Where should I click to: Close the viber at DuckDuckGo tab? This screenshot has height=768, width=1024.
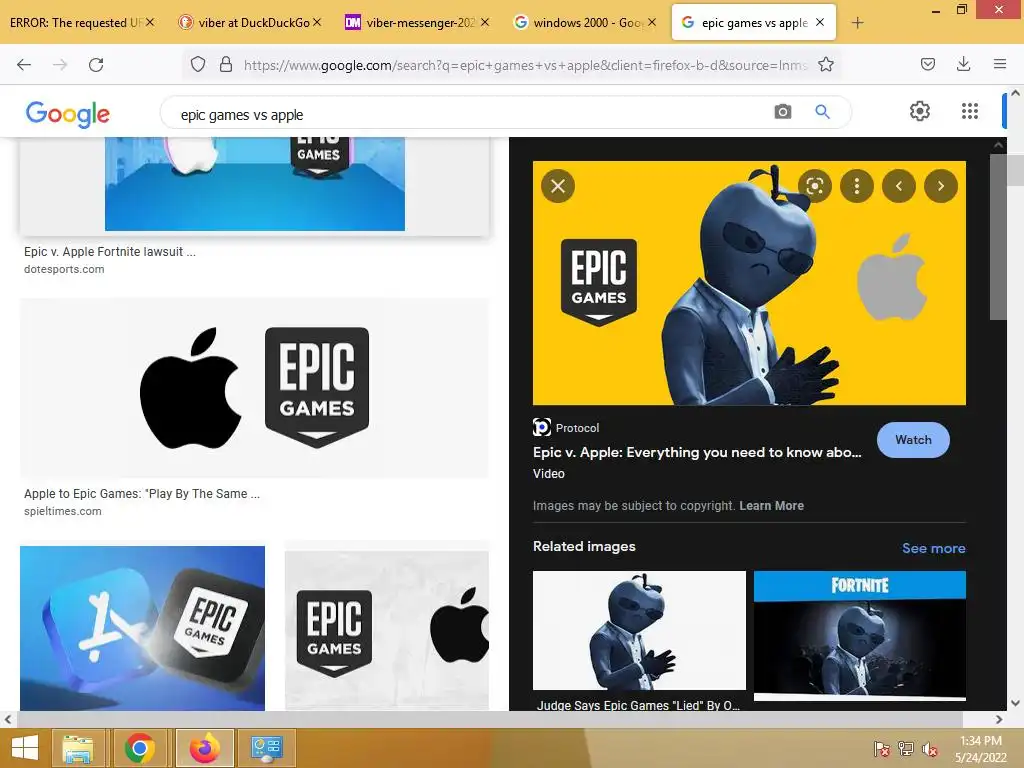click(x=317, y=22)
